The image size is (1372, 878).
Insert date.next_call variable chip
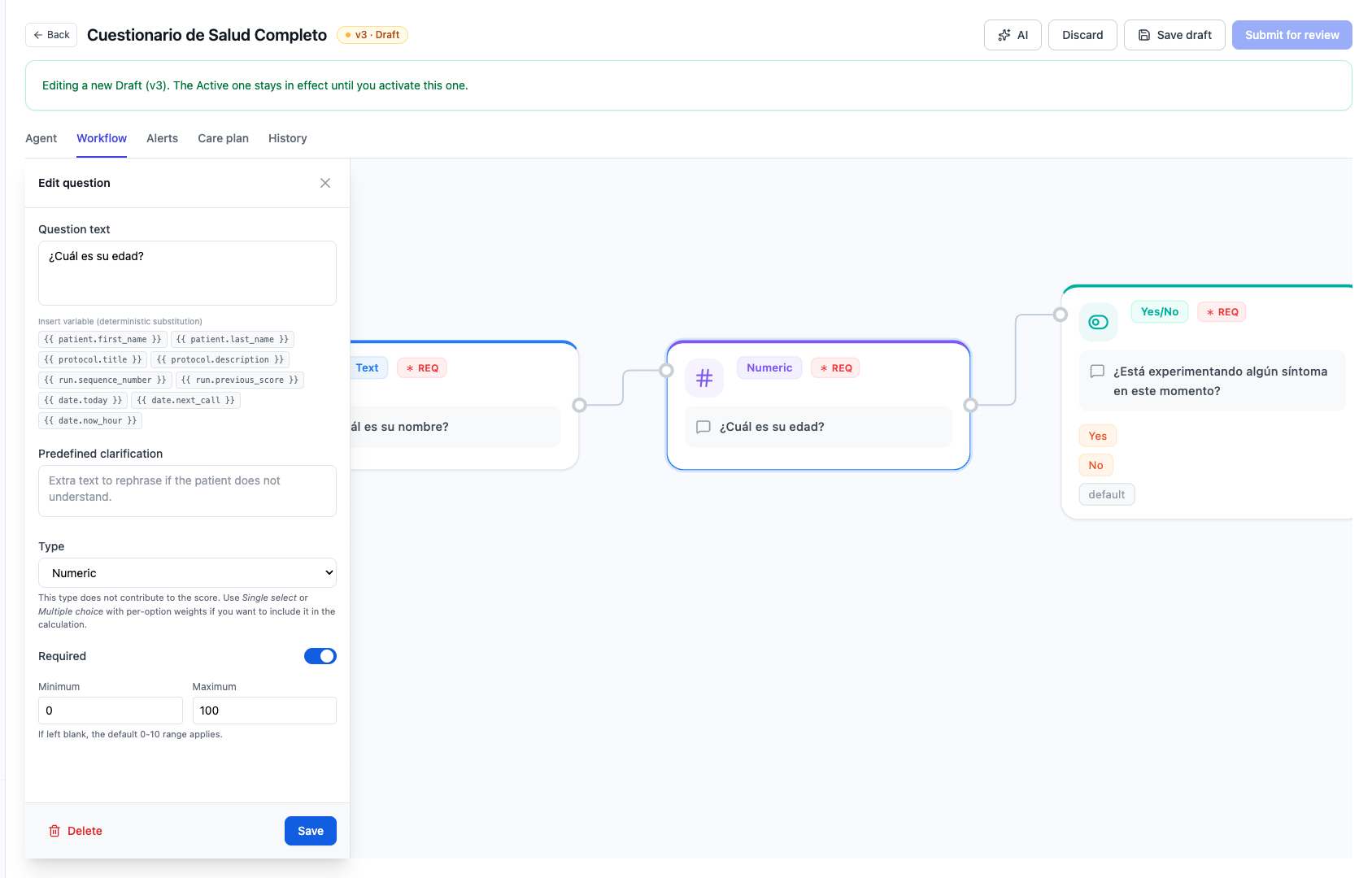tap(185, 400)
